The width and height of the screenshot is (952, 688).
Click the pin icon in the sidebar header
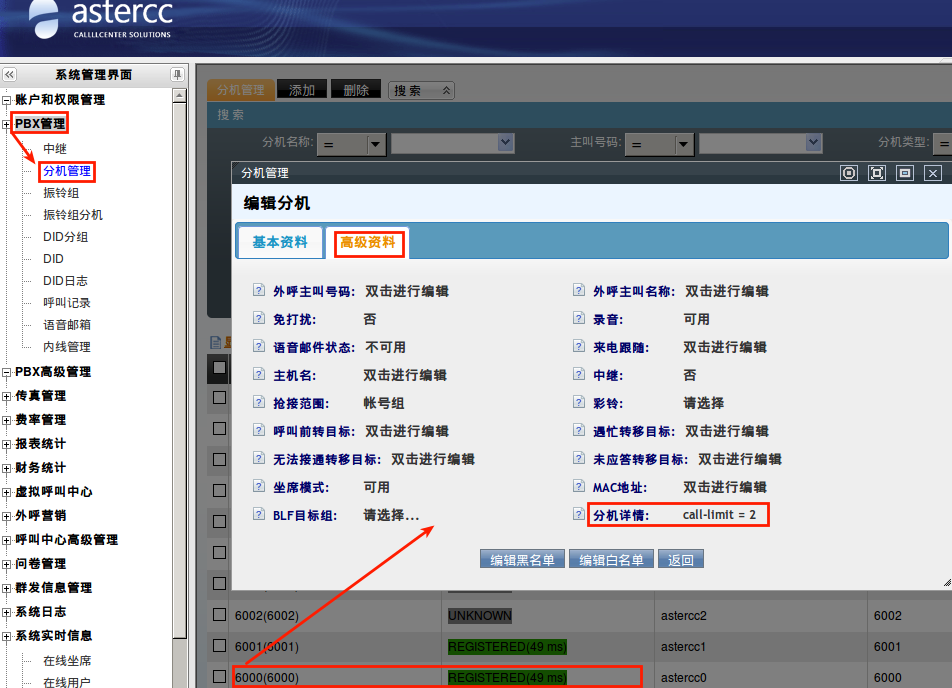[x=177, y=75]
